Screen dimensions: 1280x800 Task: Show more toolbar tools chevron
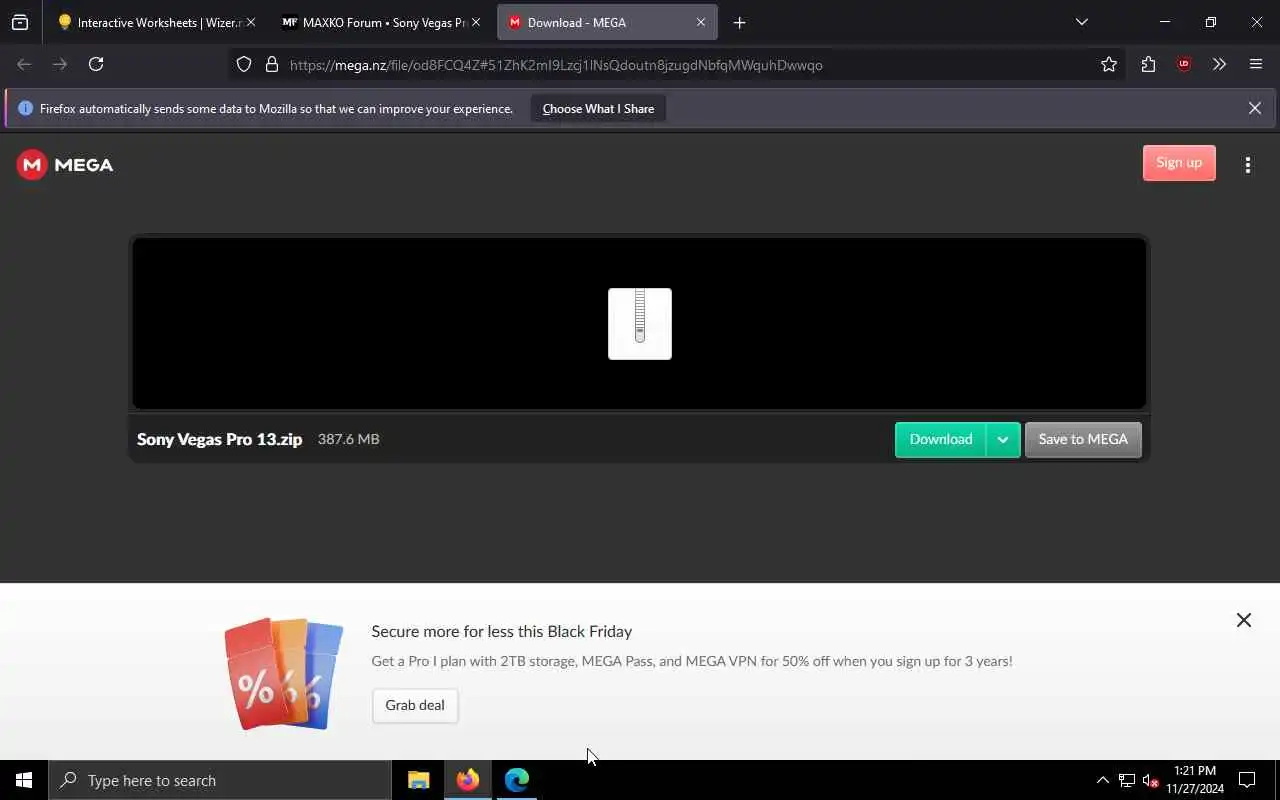point(1219,64)
